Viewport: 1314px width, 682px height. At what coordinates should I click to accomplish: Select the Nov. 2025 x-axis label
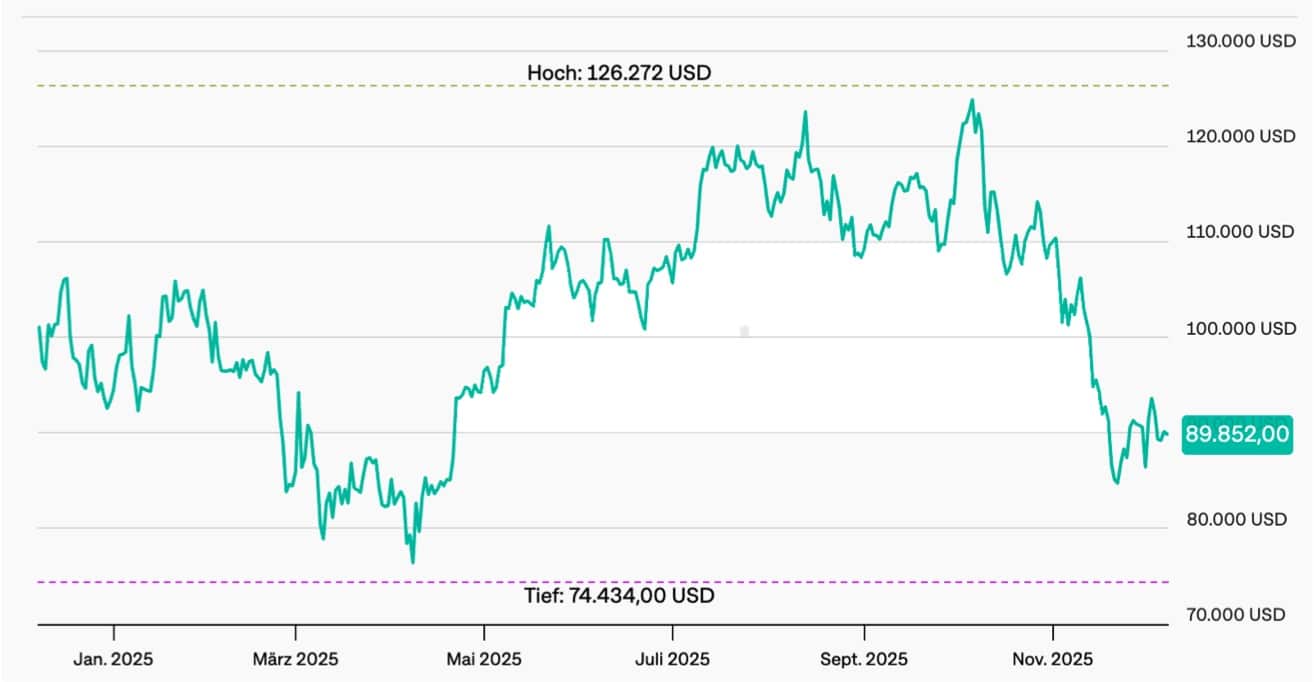tap(1053, 659)
